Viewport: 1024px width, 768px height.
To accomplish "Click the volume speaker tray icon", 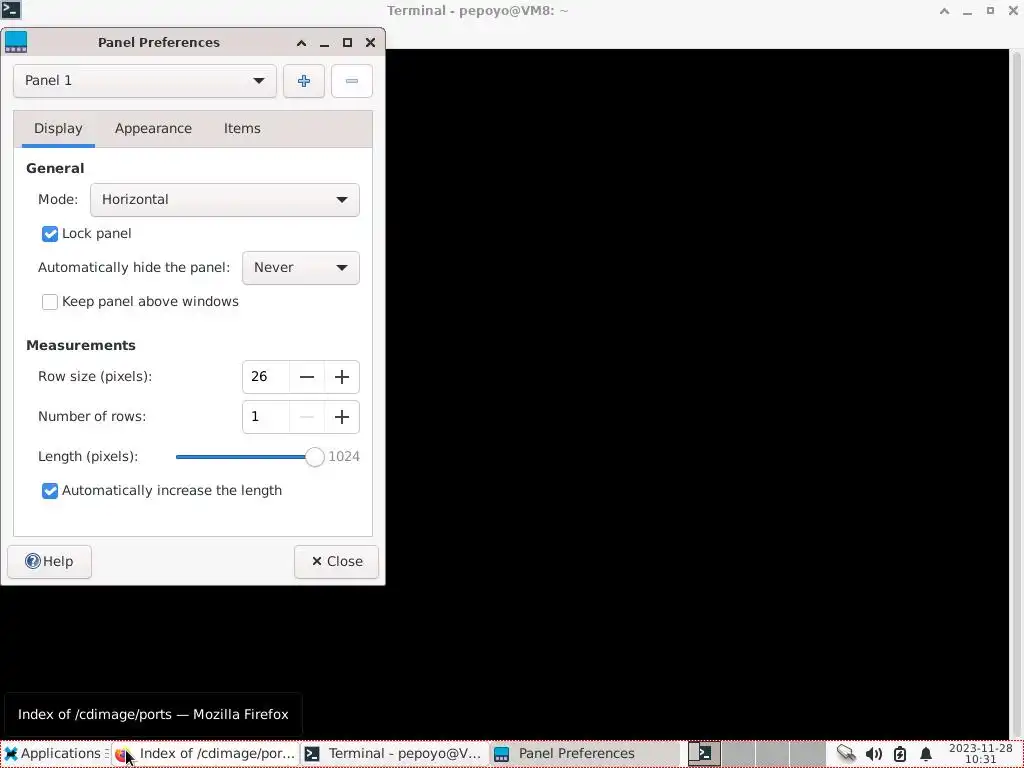I will [x=873, y=754].
